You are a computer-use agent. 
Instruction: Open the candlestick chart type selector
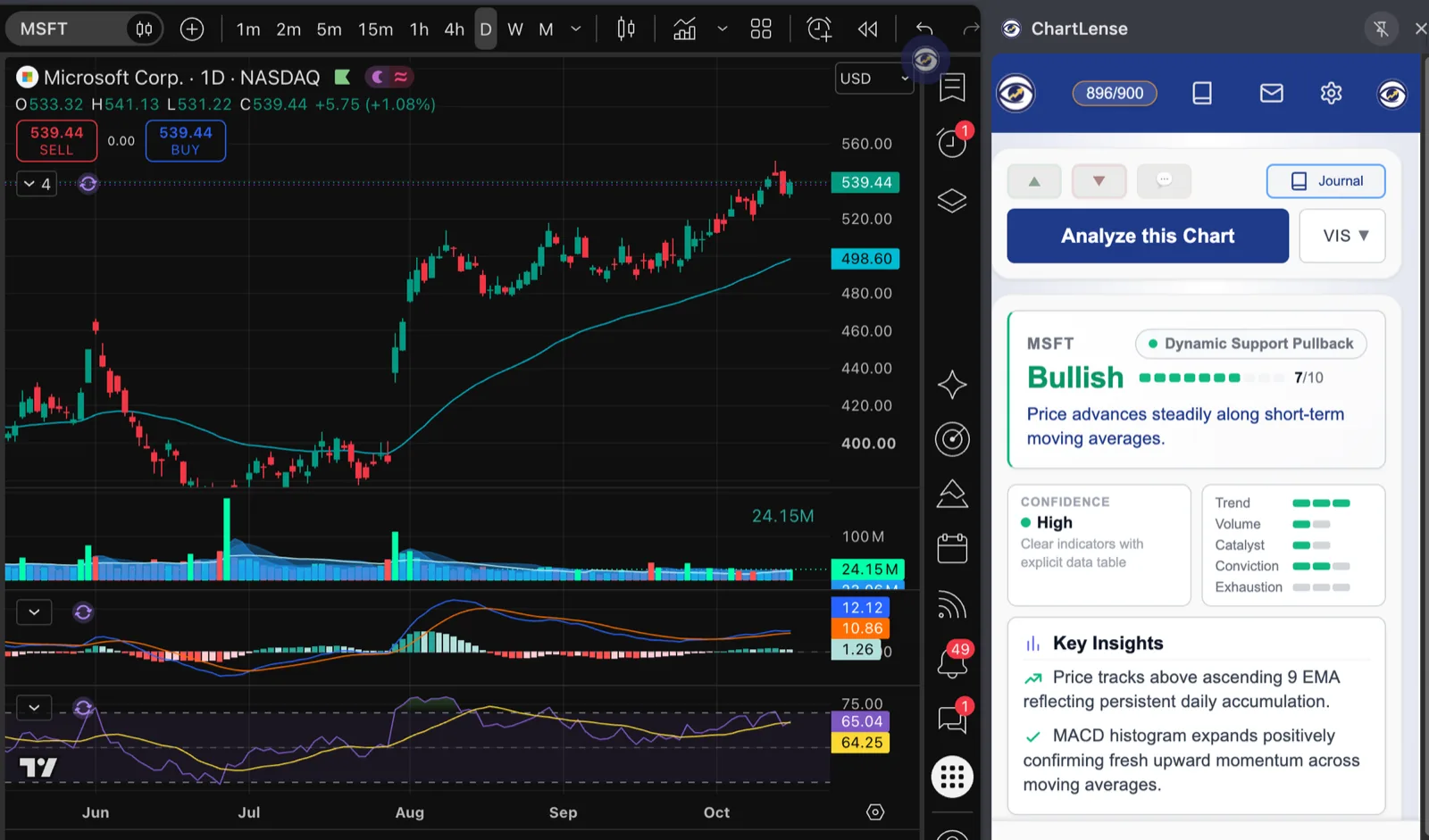click(x=626, y=29)
